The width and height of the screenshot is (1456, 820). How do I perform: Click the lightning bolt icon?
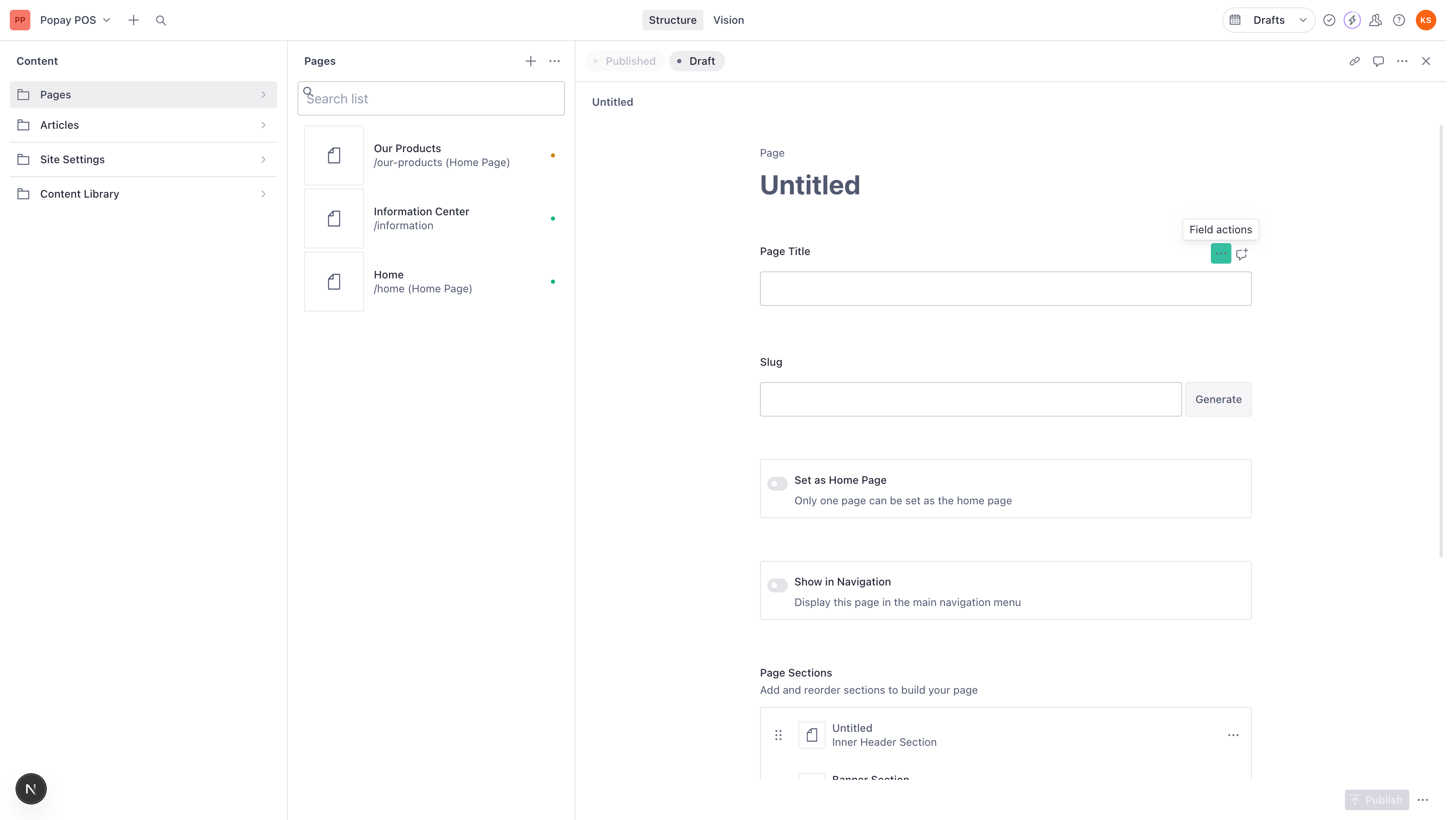(x=1352, y=20)
